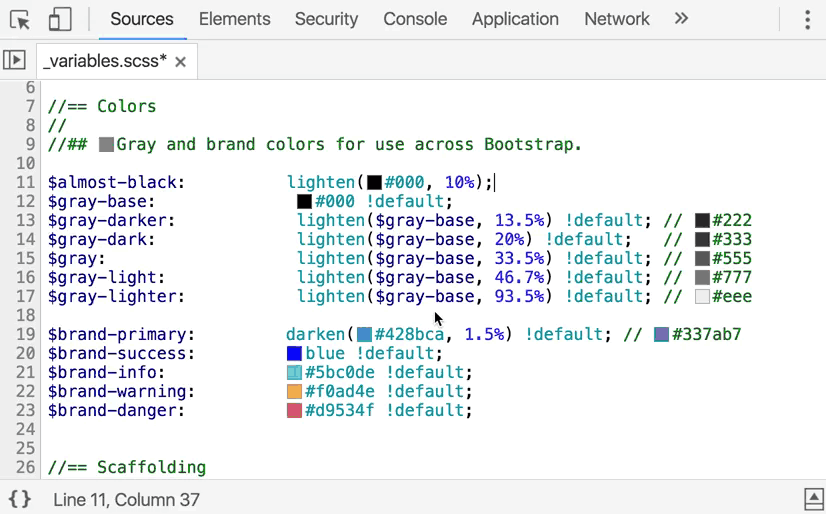The height and width of the screenshot is (514, 826).
Task: Show the drawer icon in the status bar
Action: click(x=813, y=499)
